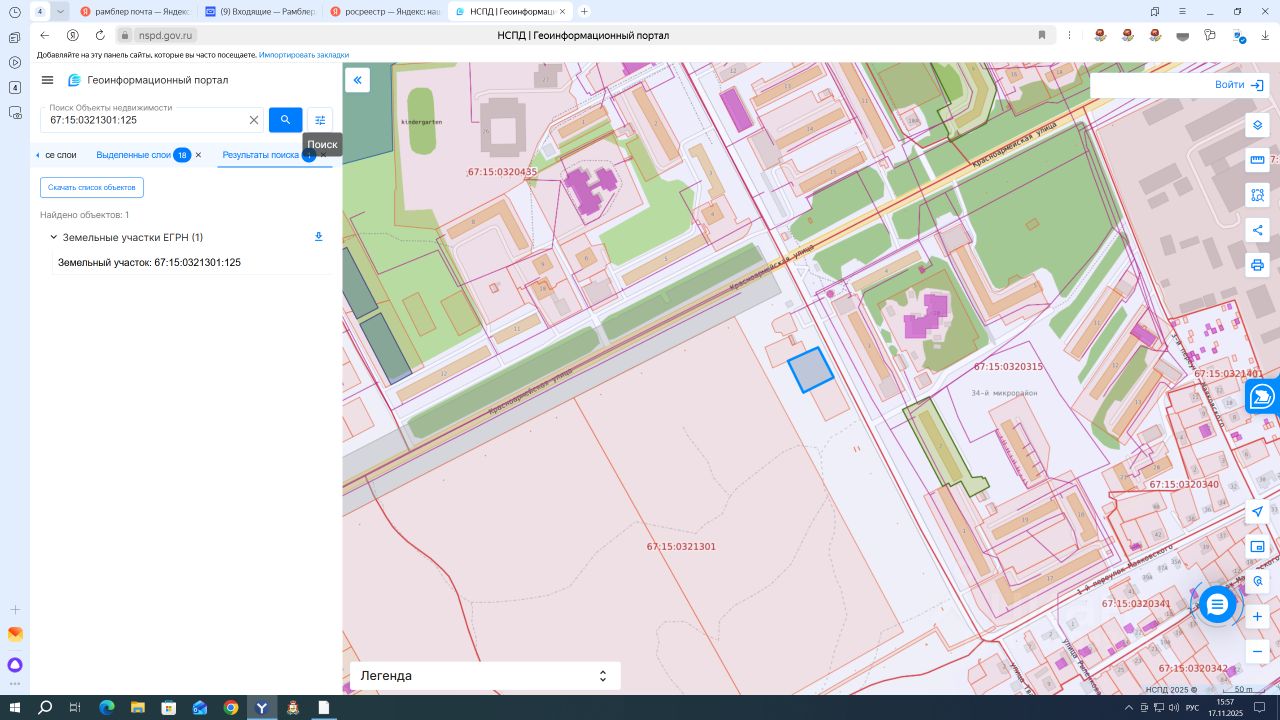Click the share map icon

1257,230
